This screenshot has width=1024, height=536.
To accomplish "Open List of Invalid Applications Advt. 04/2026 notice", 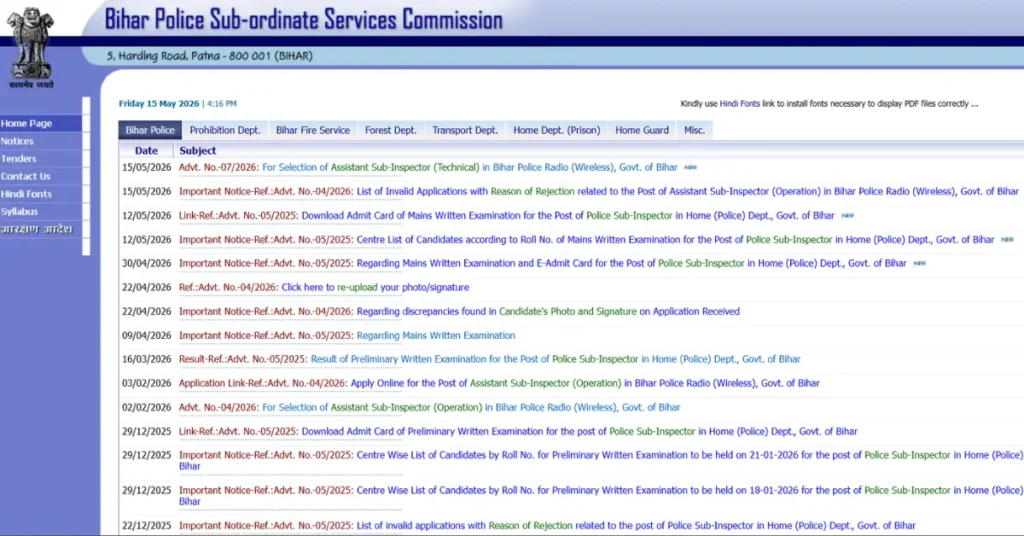I will pos(598,191).
